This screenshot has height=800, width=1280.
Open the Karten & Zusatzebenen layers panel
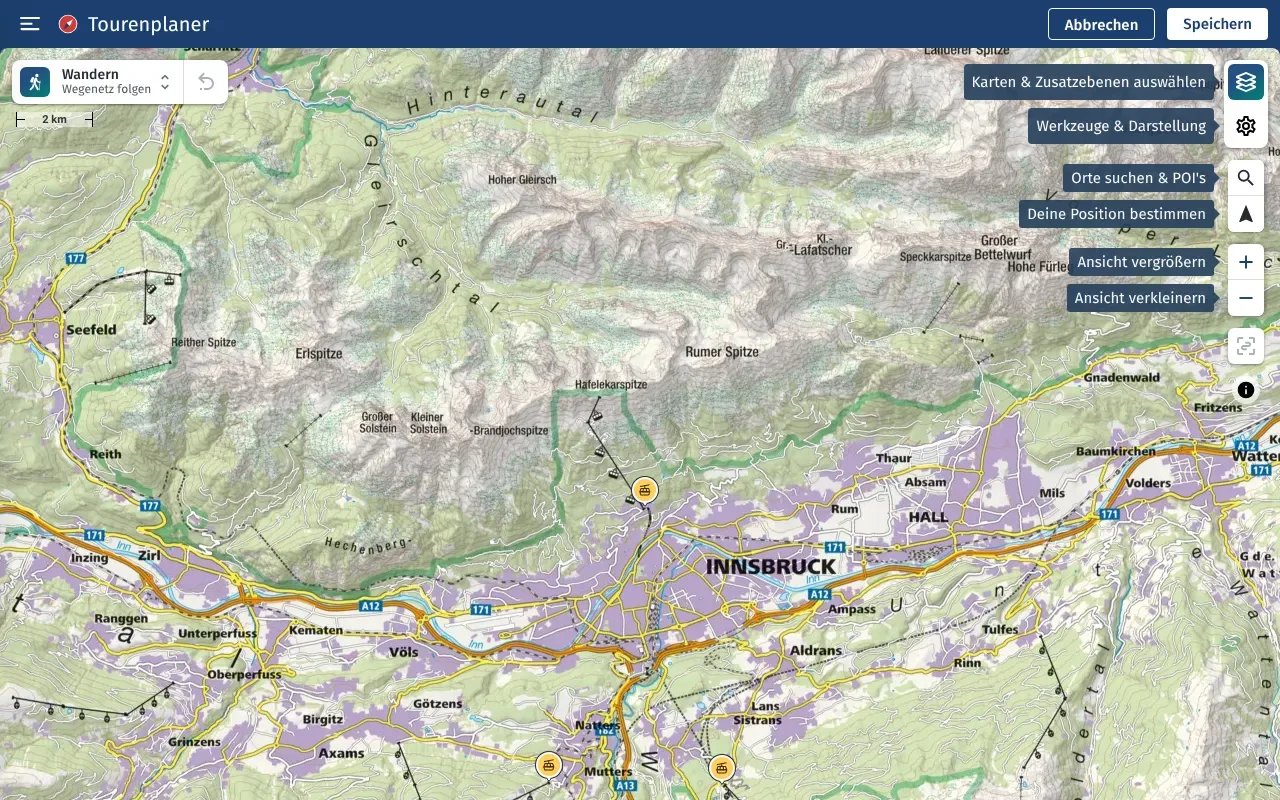(1245, 82)
